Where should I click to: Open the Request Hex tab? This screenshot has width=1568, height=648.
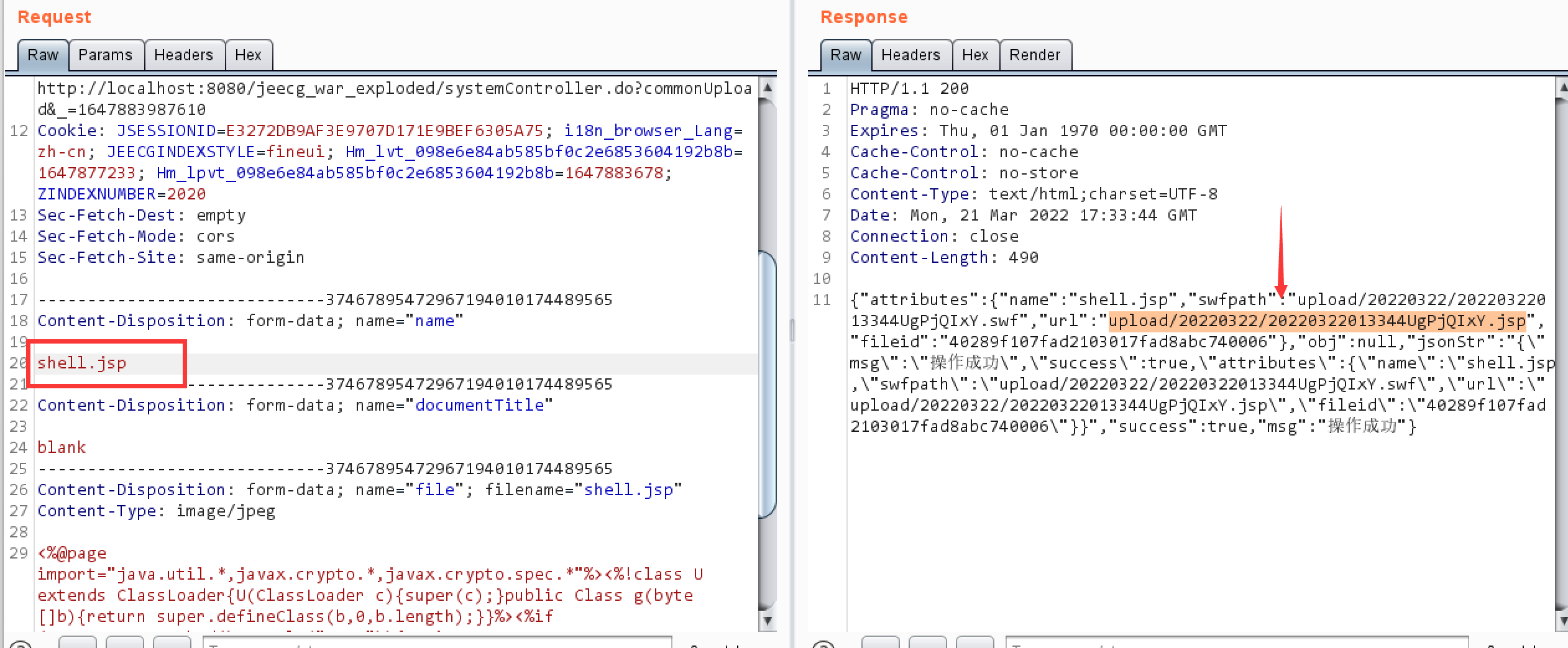coord(248,55)
